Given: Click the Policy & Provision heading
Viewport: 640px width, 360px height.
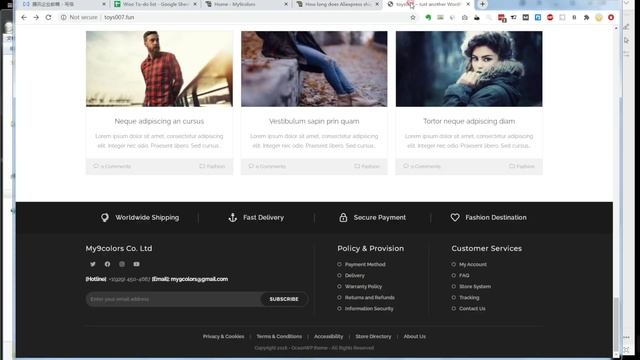Looking at the screenshot, I should (371, 248).
